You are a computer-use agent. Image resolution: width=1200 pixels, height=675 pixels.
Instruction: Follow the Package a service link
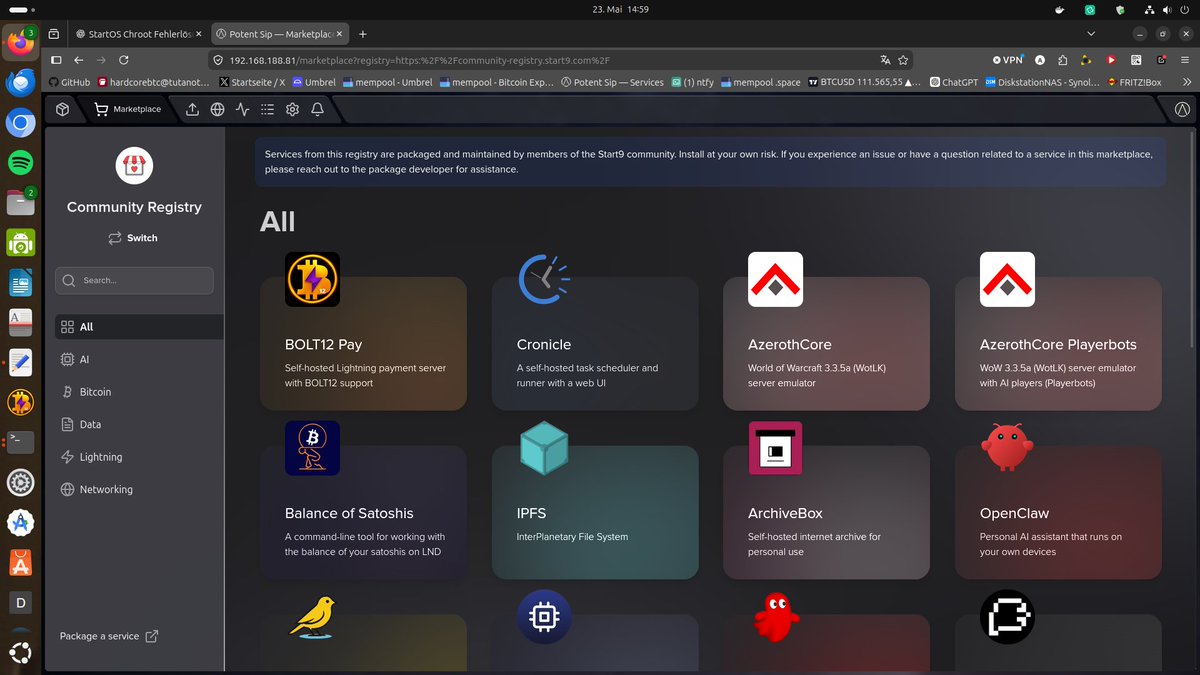(x=109, y=636)
